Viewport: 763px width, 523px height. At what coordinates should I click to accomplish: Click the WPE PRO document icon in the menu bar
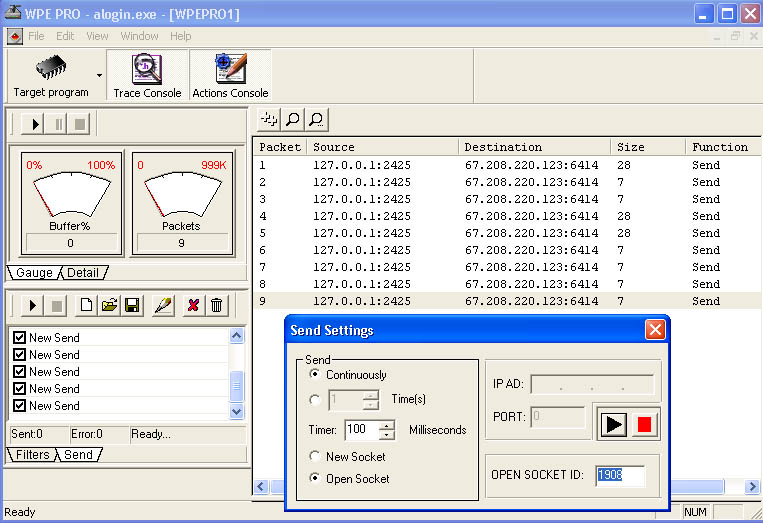(15, 36)
